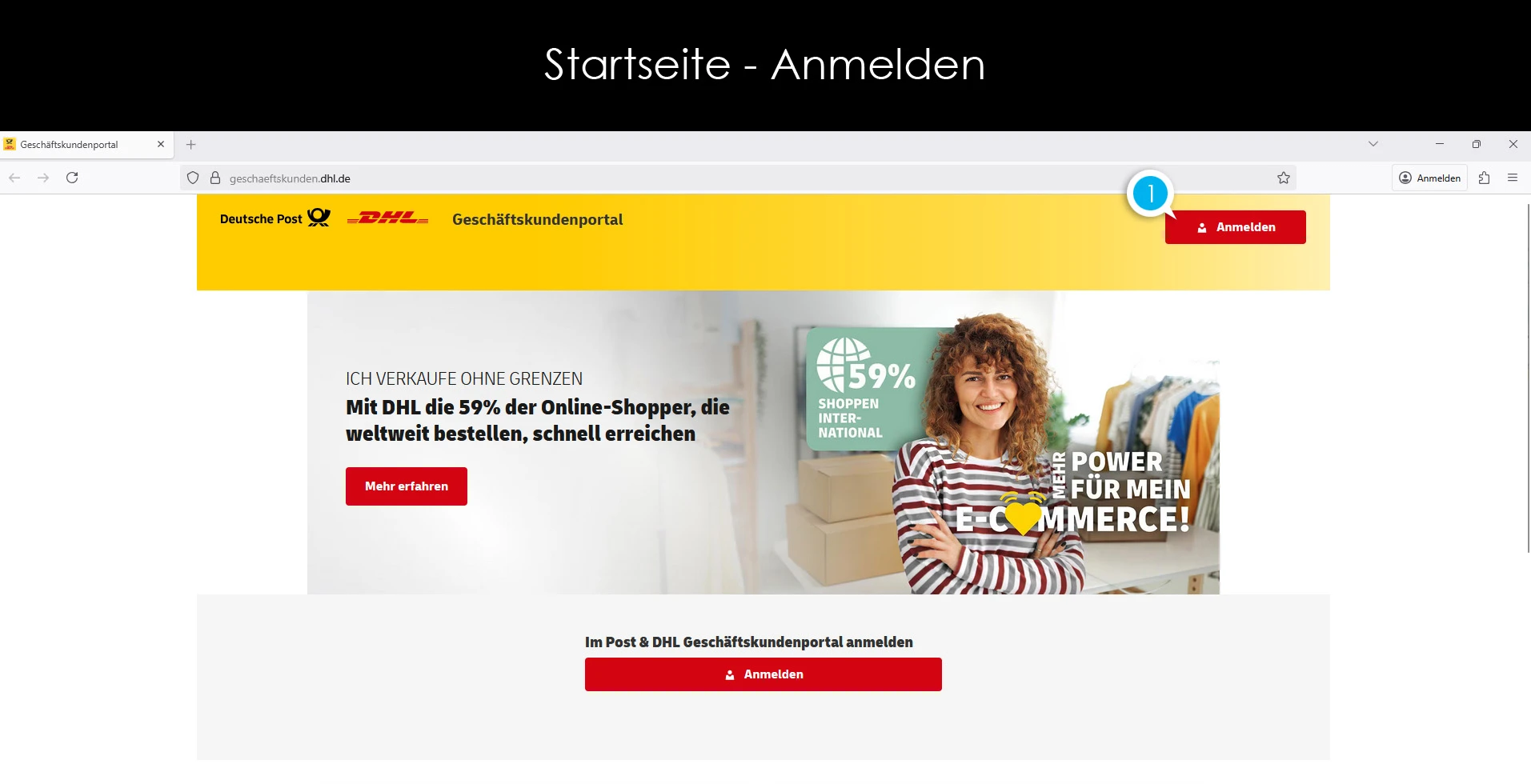Click the Mehr erfahren button
The image size is (1531, 784).
[x=407, y=486]
